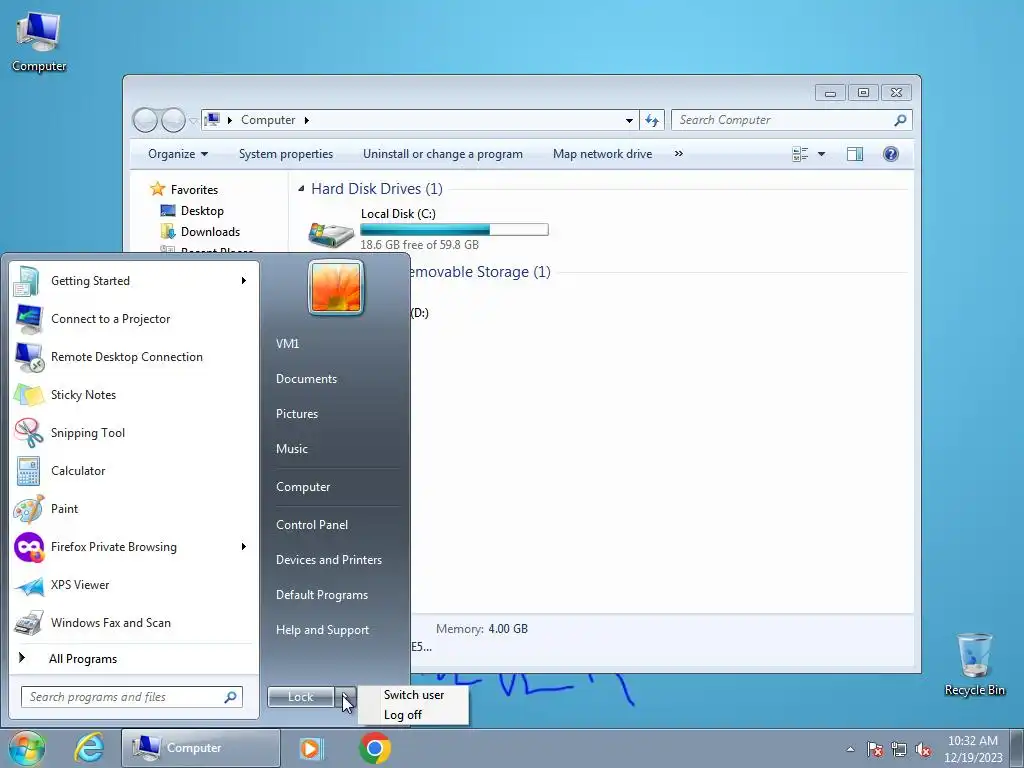Open the view options dropdown arrow
Screen dimensions: 1024x768
(822, 154)
